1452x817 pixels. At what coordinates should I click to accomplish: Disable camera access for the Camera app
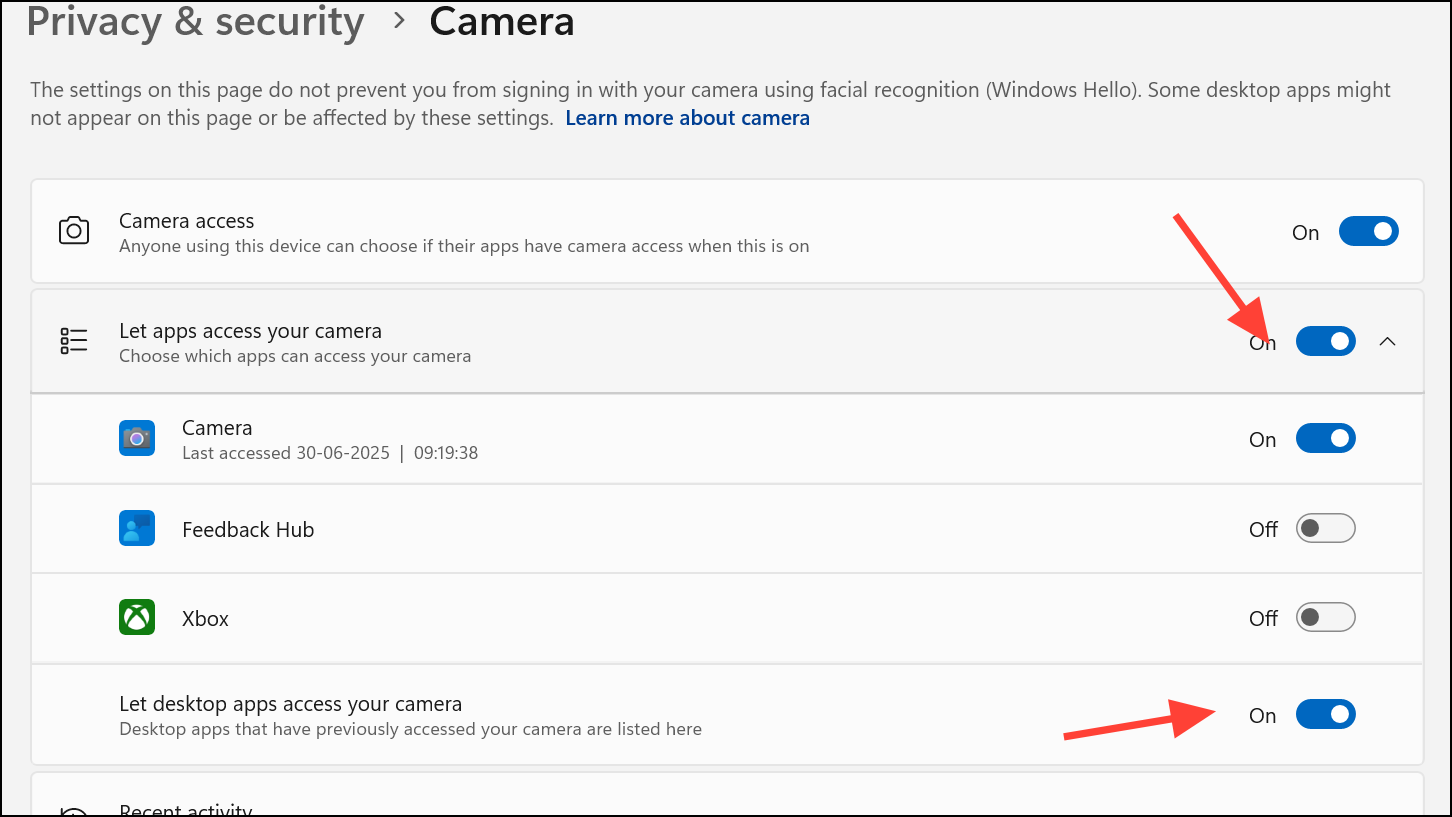pos(1326,438)
